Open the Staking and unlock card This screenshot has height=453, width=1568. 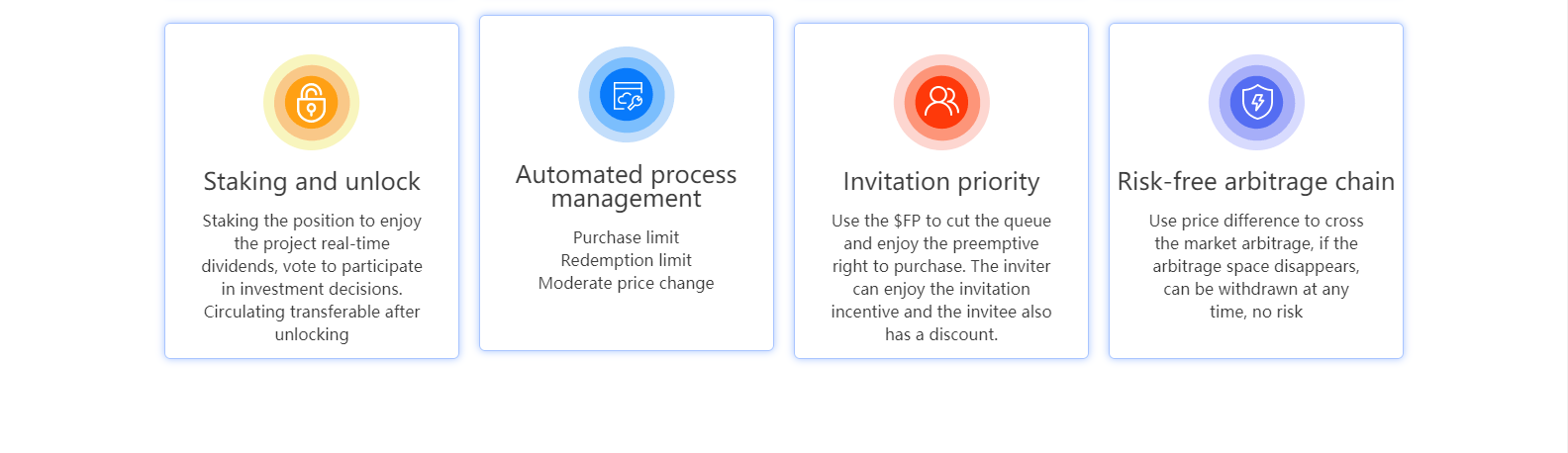click(x=312, y=191)
